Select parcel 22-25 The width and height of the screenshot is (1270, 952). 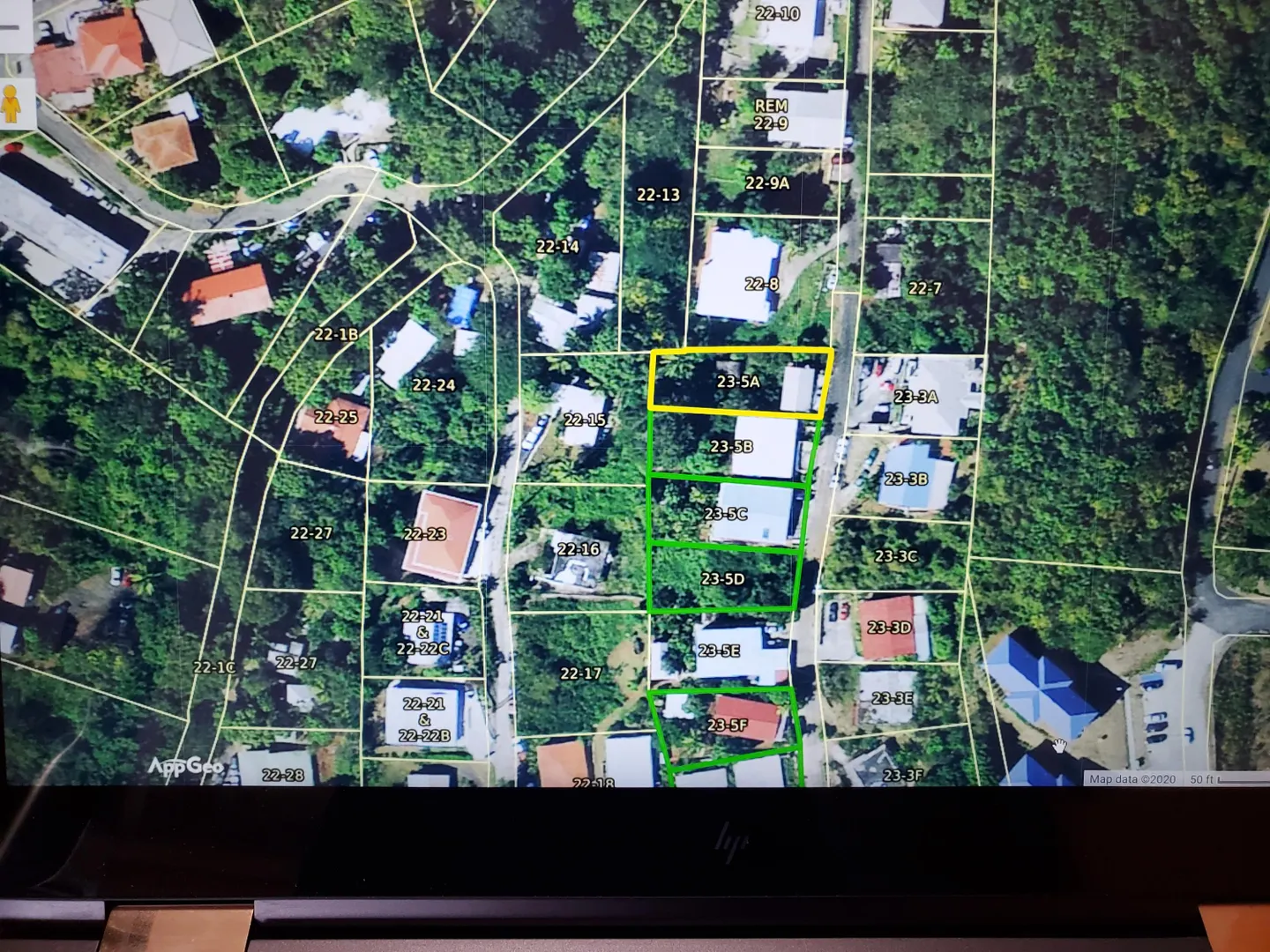336,416
